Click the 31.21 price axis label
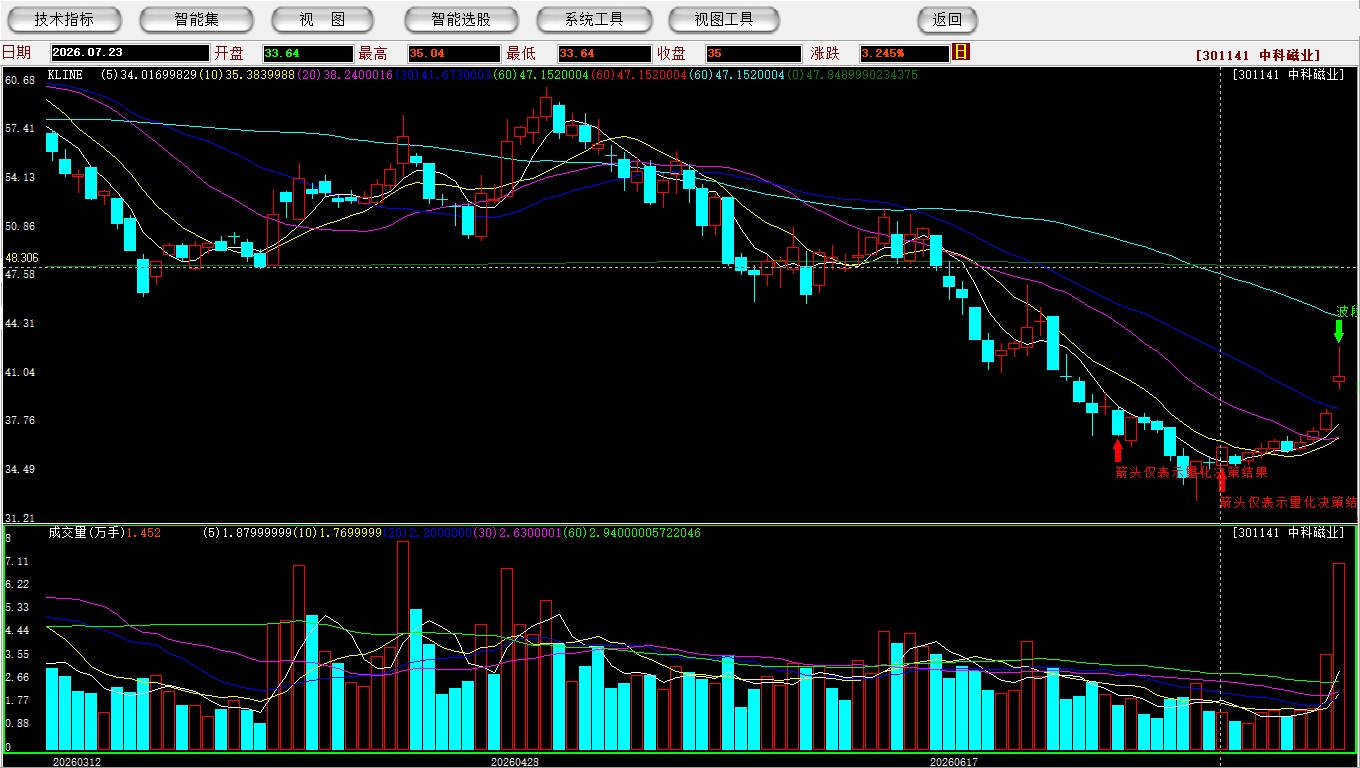Image resolution: width=1360 pixels, height=768 pixels. [19, 519]
